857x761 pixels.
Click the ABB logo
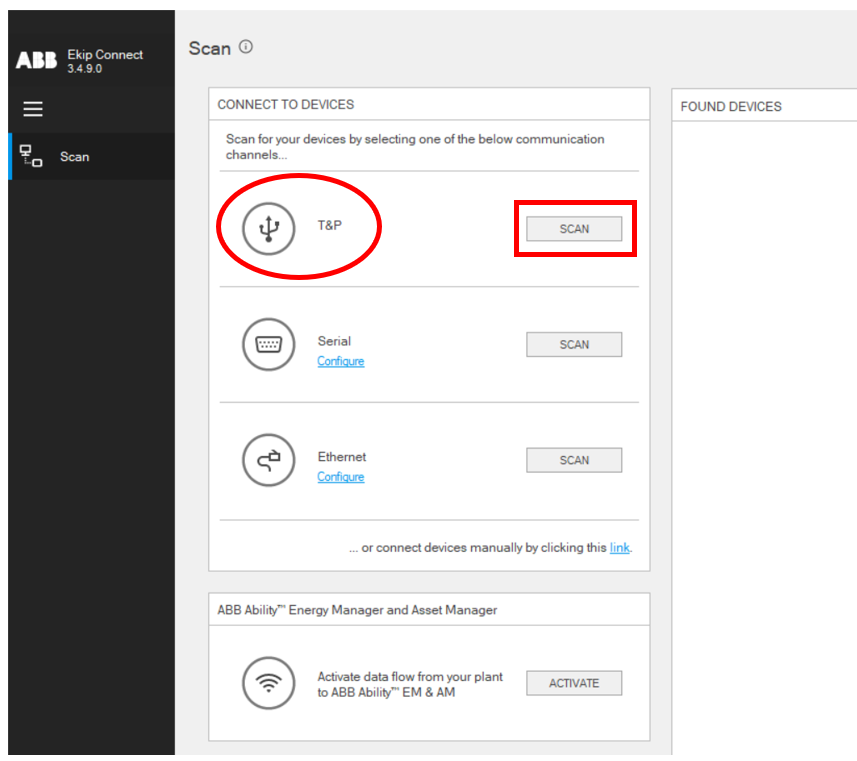36,61
